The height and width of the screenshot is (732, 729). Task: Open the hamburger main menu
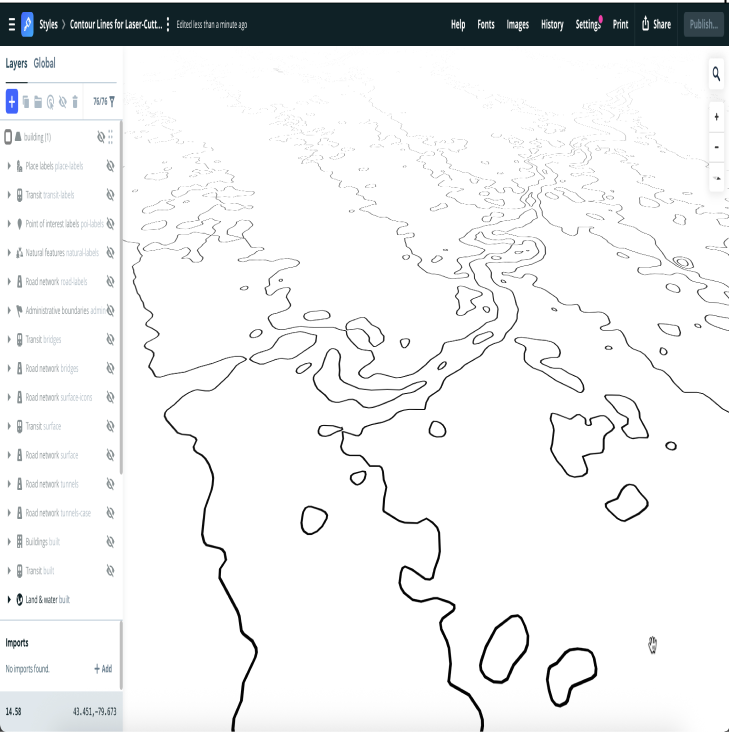pos(12,24)
